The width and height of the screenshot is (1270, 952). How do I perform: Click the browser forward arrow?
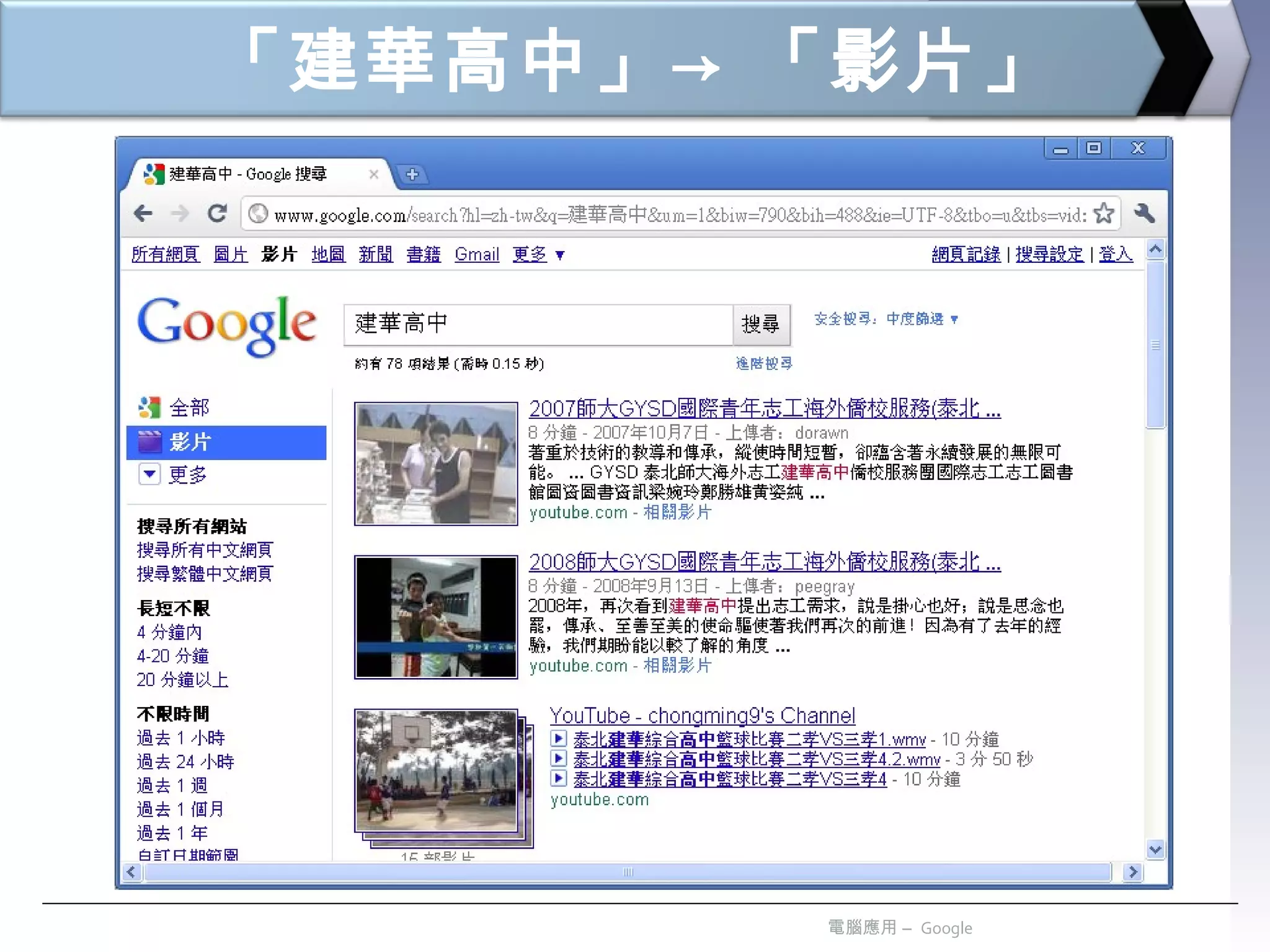(x=180, y=214)
